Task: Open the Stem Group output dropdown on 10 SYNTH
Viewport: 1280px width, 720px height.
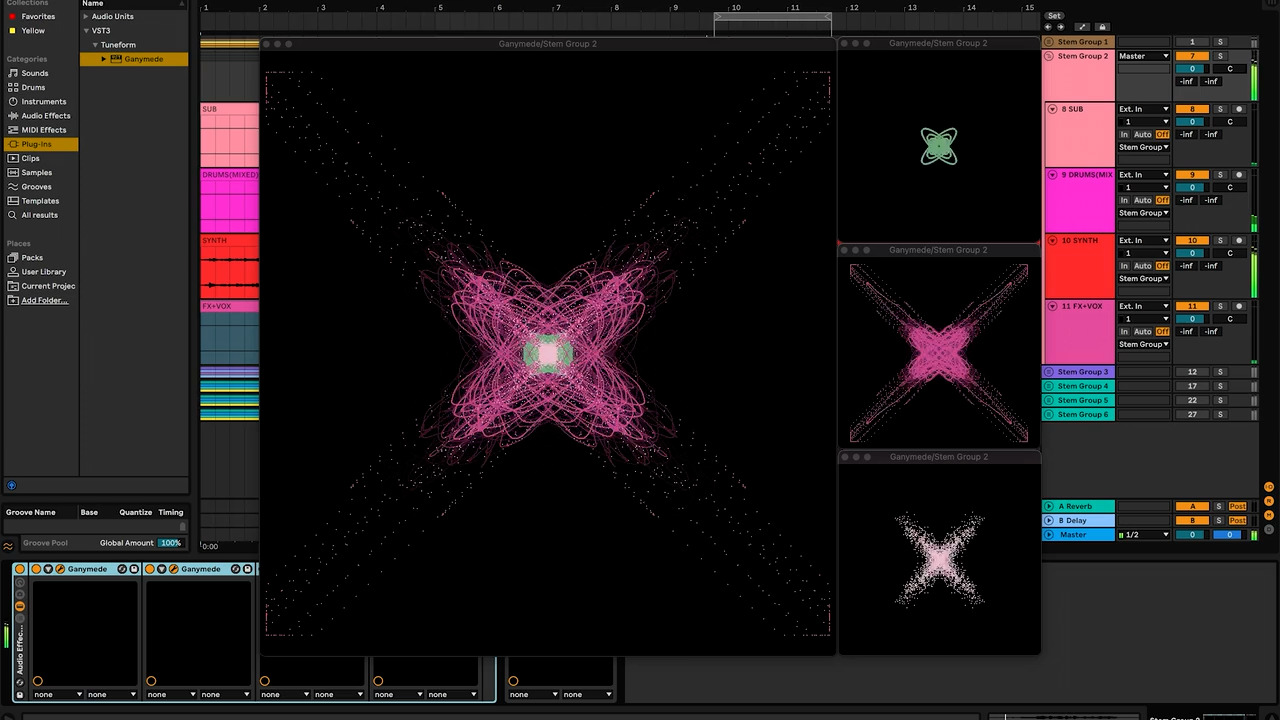Action: (x=1143, y=279)
